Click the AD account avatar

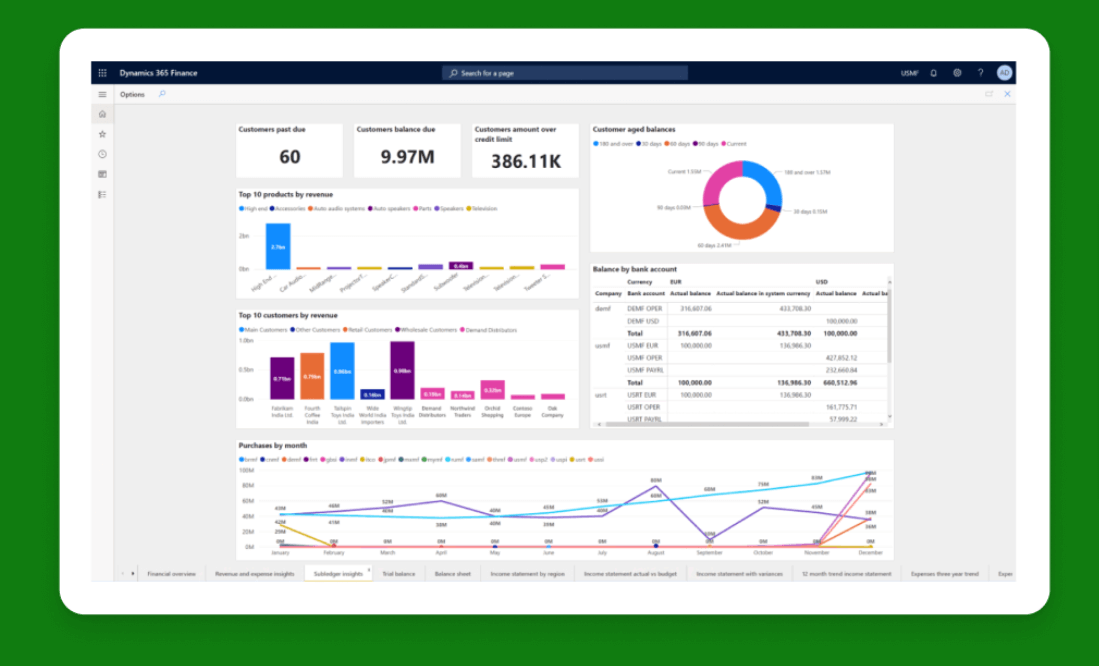tap(1004, 72)
